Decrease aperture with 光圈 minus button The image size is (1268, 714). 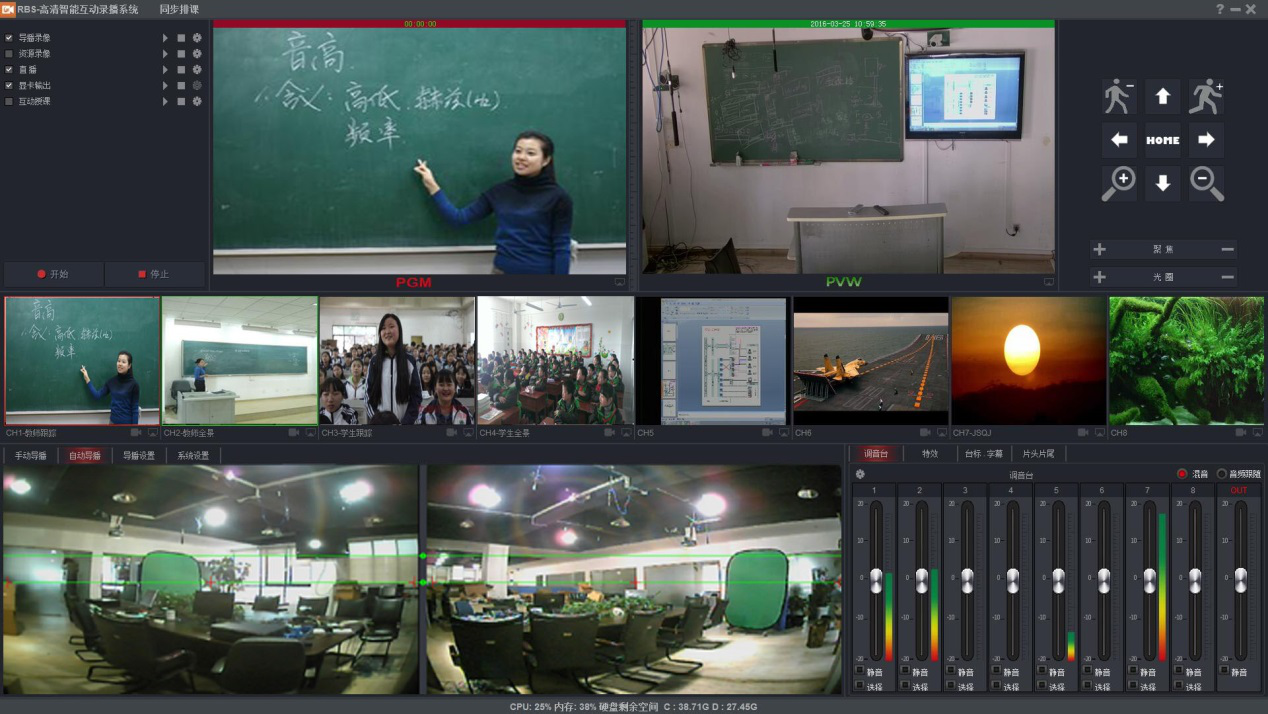click(1227, 277)
